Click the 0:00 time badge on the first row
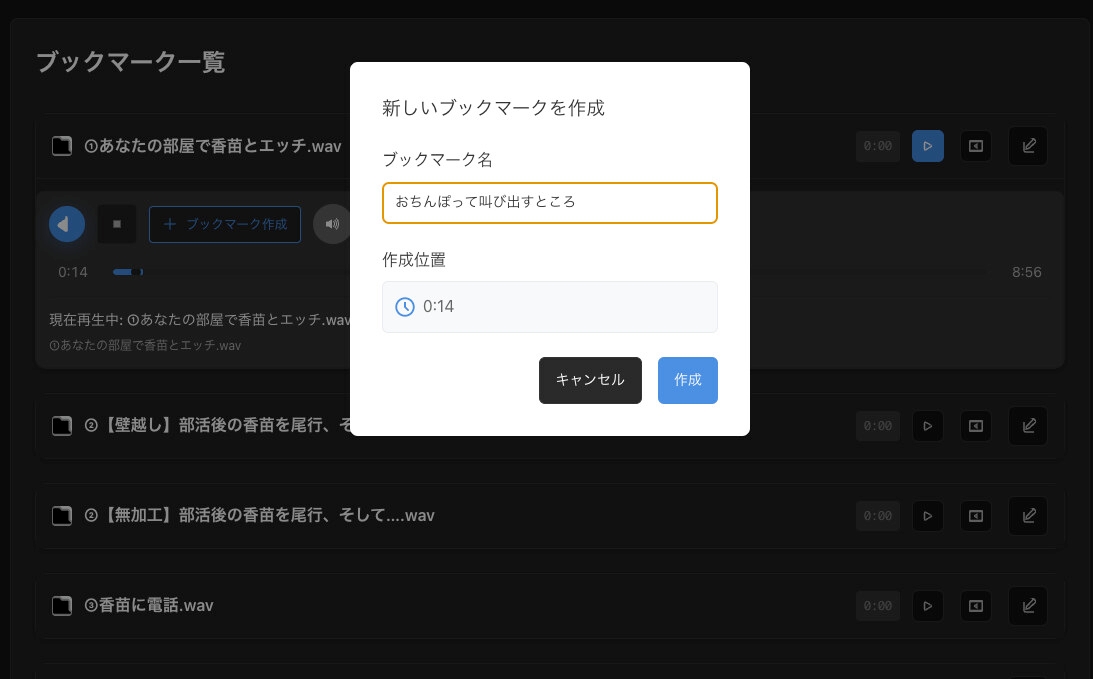This screenshot has height=679, width=1093. pos(878,146)
